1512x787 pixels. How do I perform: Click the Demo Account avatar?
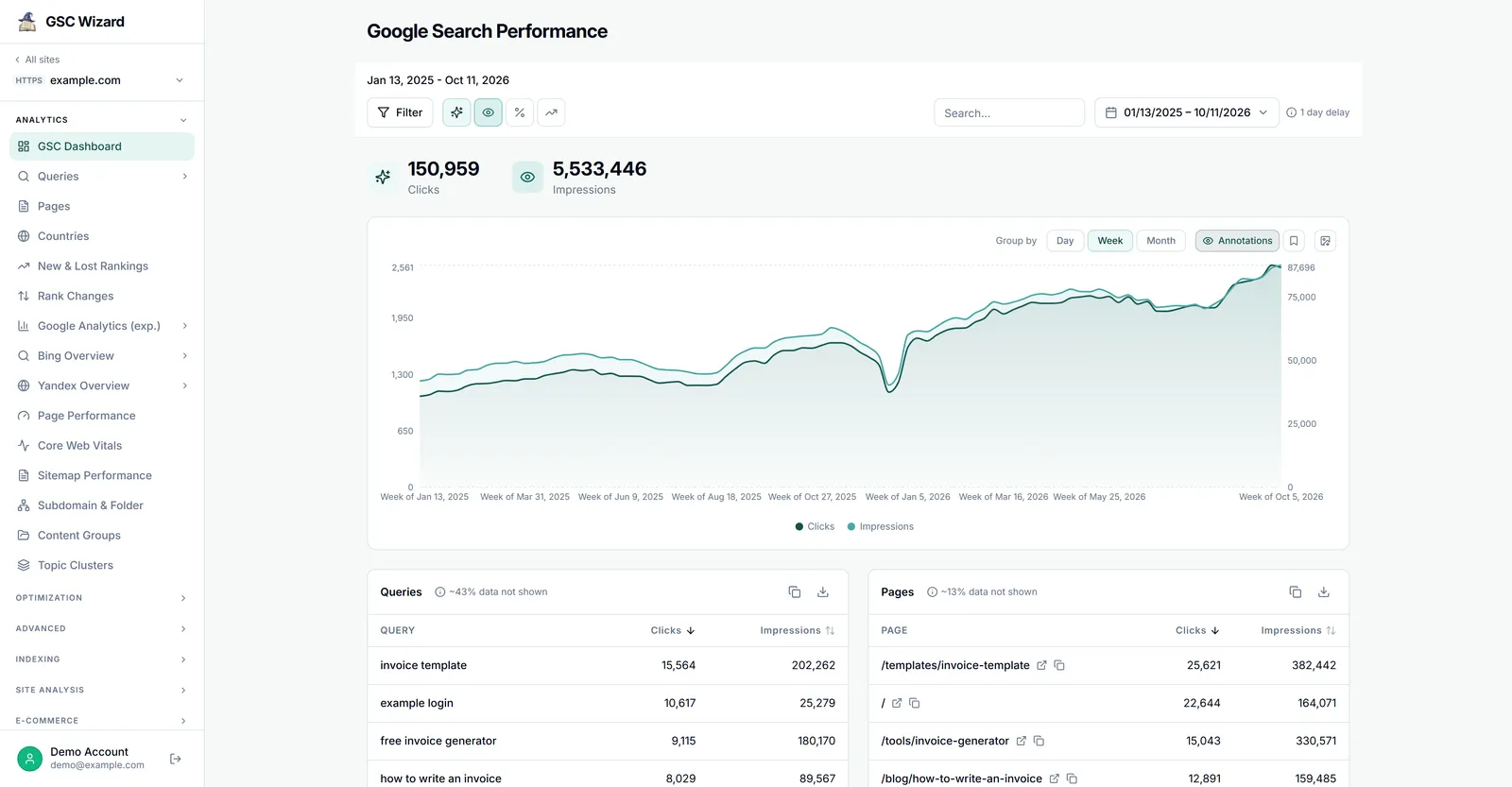coord(30,759)
